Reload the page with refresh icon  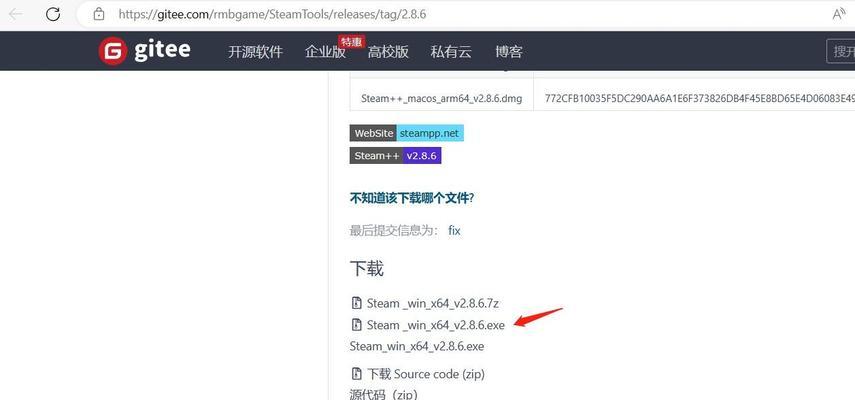(x=53, y=14)
